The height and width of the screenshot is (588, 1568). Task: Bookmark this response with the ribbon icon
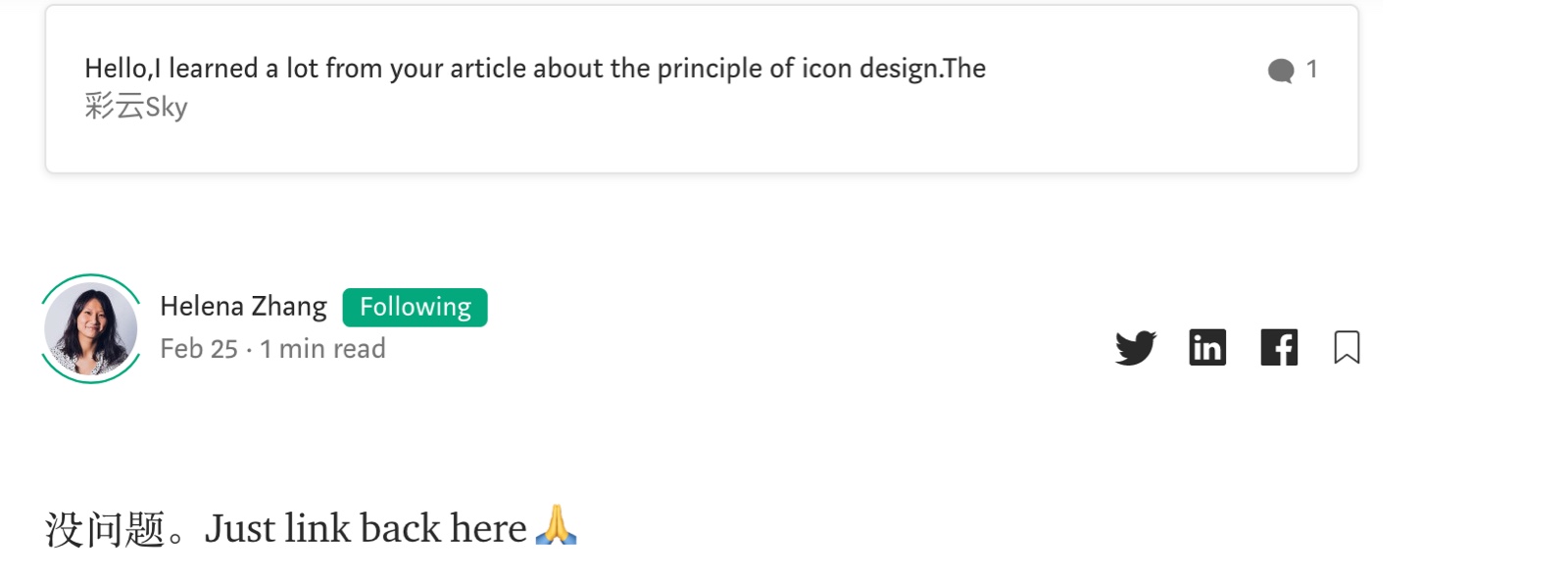(1347, 348)
